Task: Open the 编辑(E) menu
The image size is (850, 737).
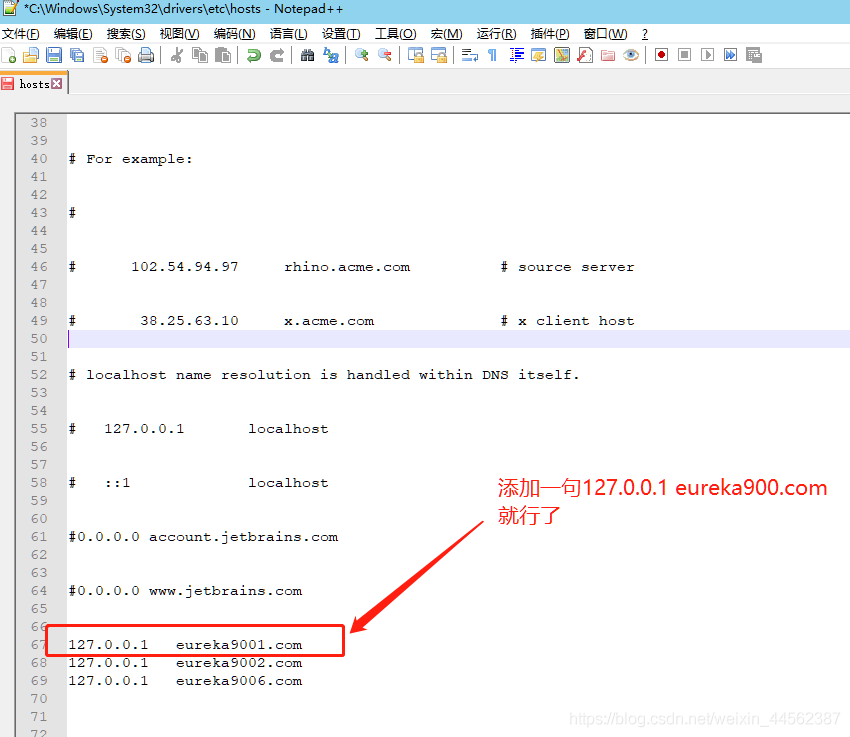Action: click(x=73, y=34)
